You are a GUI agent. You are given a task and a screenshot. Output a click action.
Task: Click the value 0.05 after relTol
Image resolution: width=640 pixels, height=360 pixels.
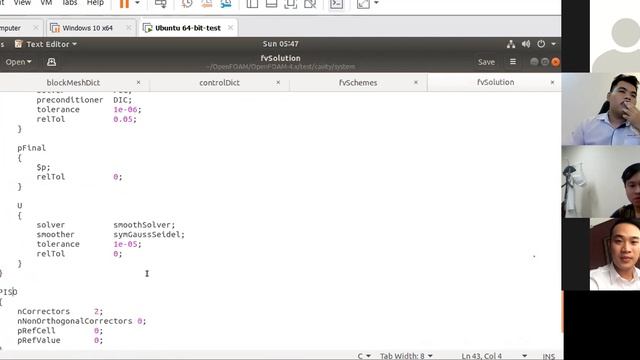[124, 119]
